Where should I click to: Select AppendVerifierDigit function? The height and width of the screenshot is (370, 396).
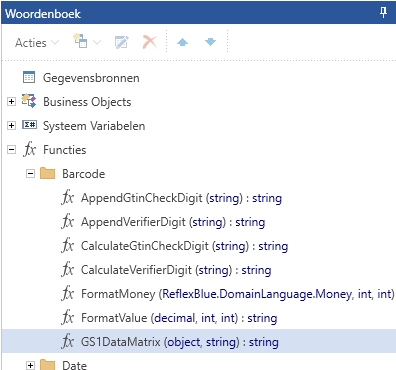[173, 222]
